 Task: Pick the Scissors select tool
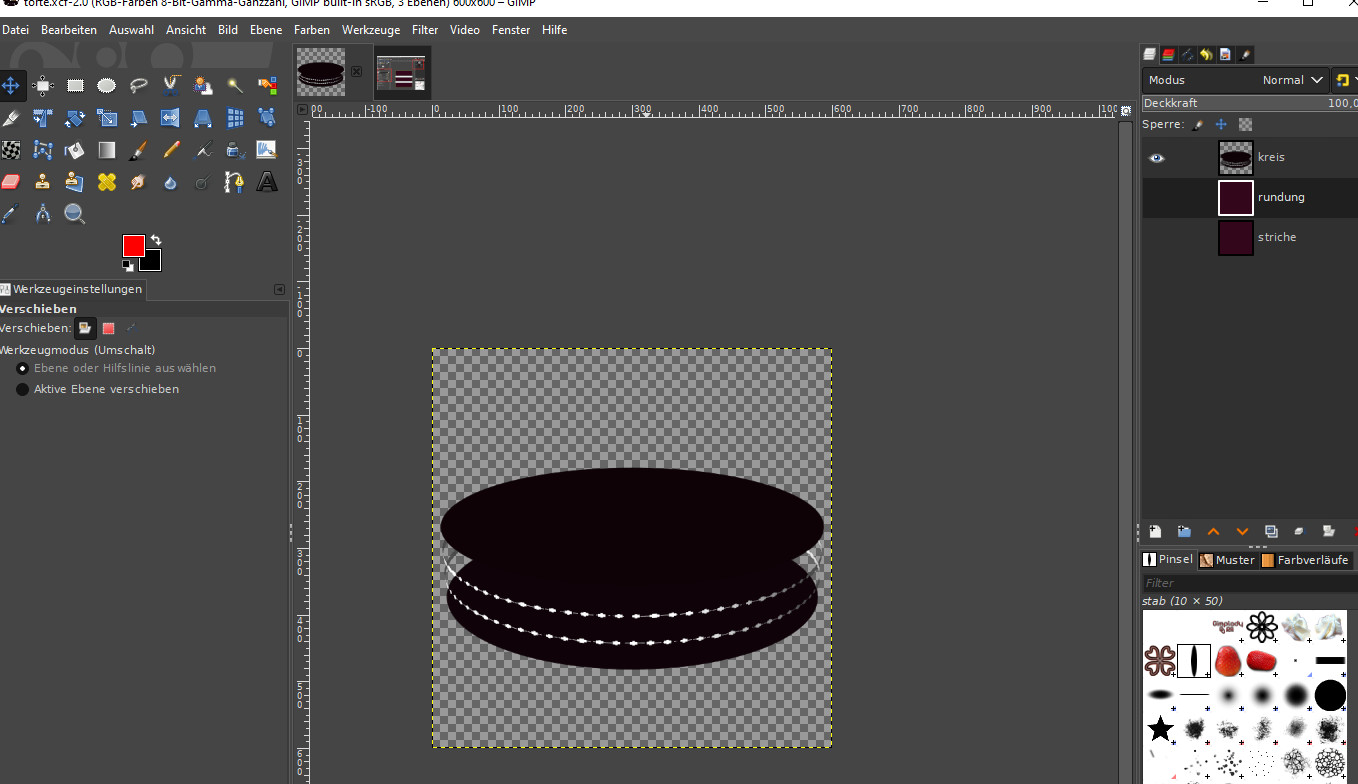coord(171,86)
